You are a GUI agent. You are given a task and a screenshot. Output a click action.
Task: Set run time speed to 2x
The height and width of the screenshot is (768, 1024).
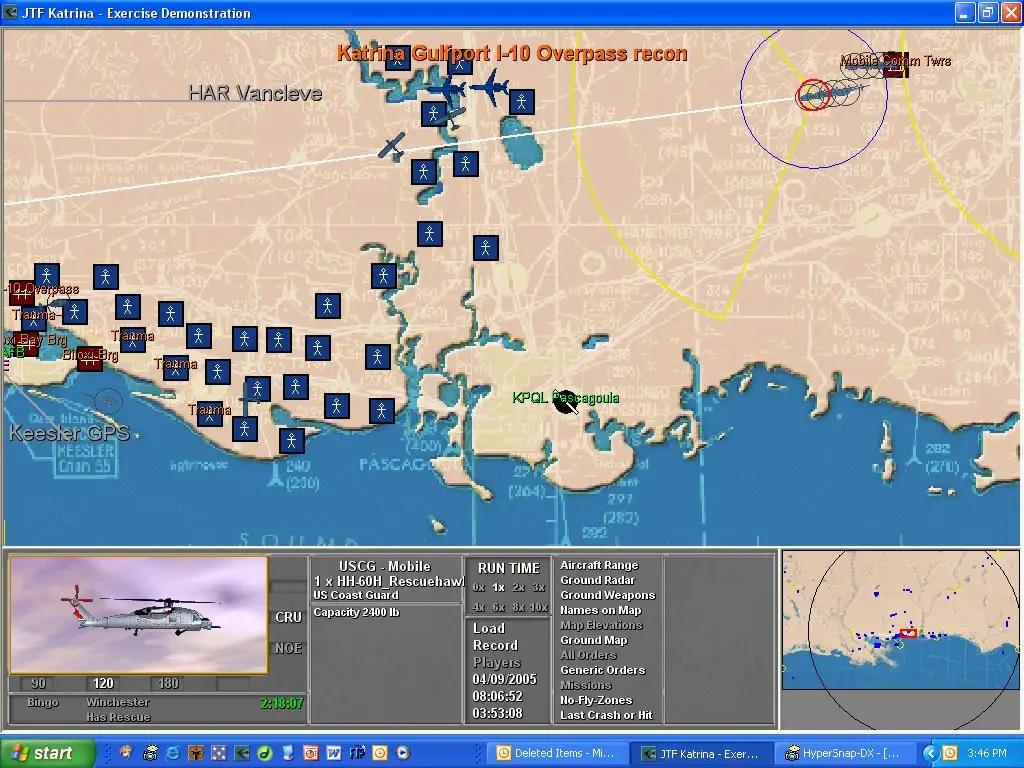(518, 588)
